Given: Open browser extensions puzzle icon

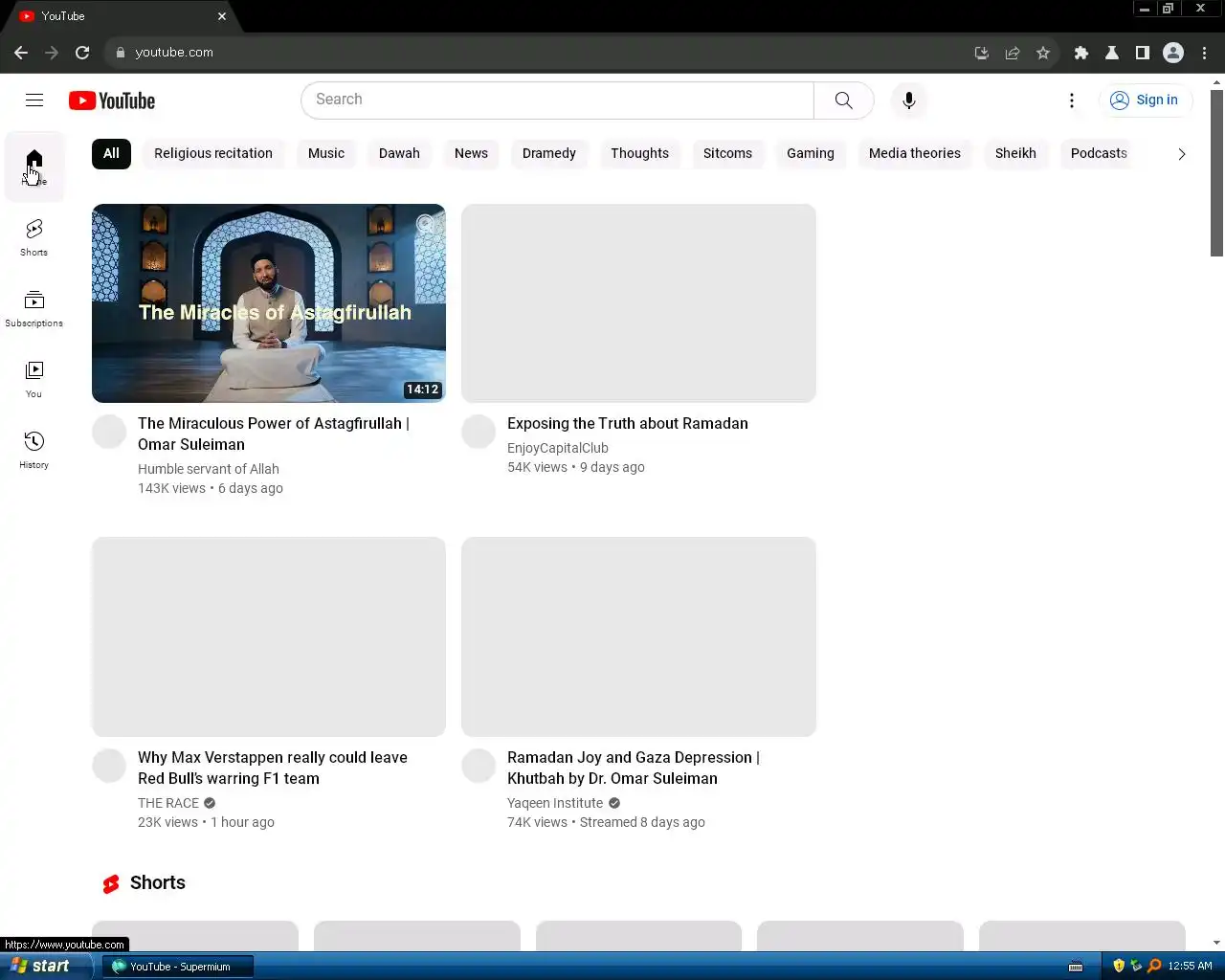Looking at the screenshot, I should click(x=1081, y=53).
